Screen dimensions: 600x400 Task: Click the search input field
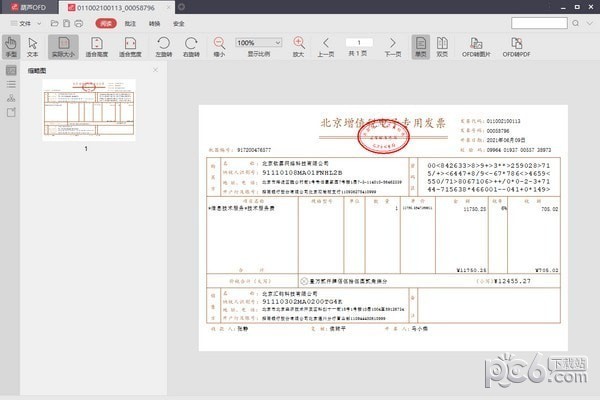click(x=539, y=23)
